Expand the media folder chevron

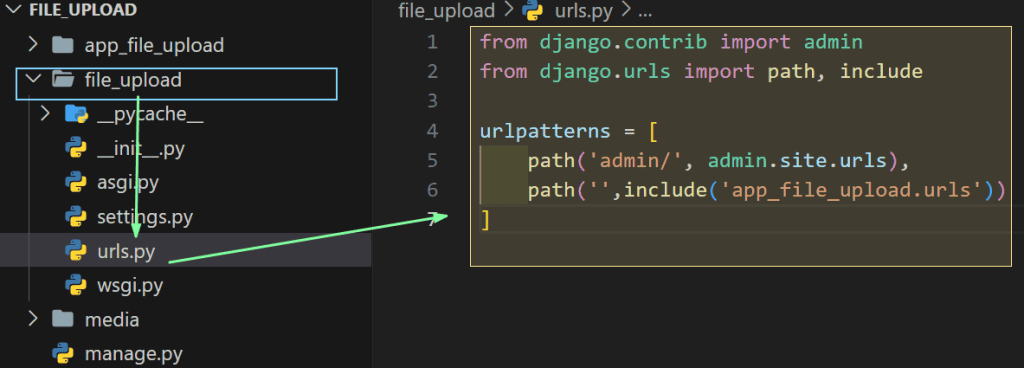32,319
